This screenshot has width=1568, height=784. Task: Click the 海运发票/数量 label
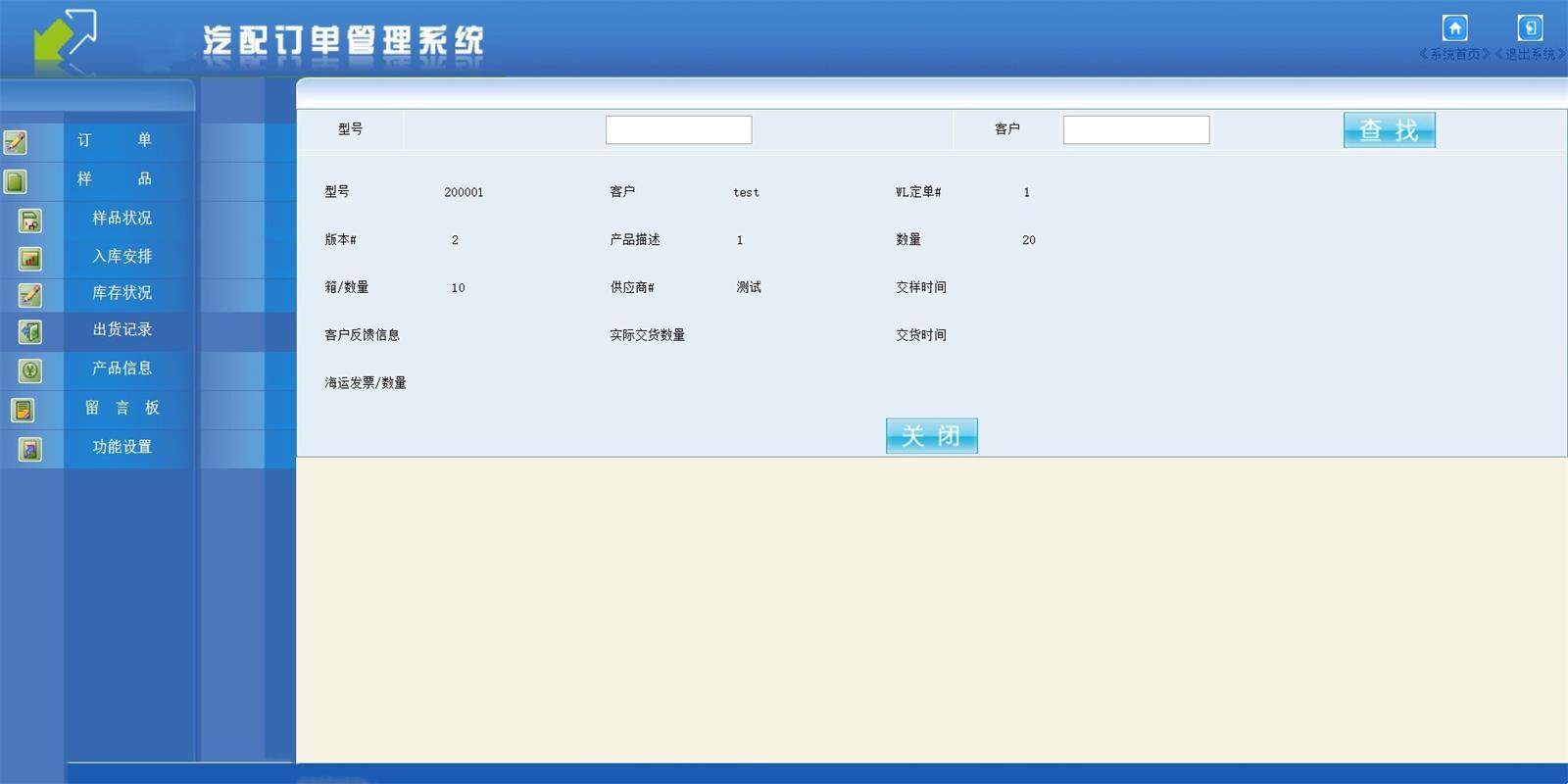366,383
